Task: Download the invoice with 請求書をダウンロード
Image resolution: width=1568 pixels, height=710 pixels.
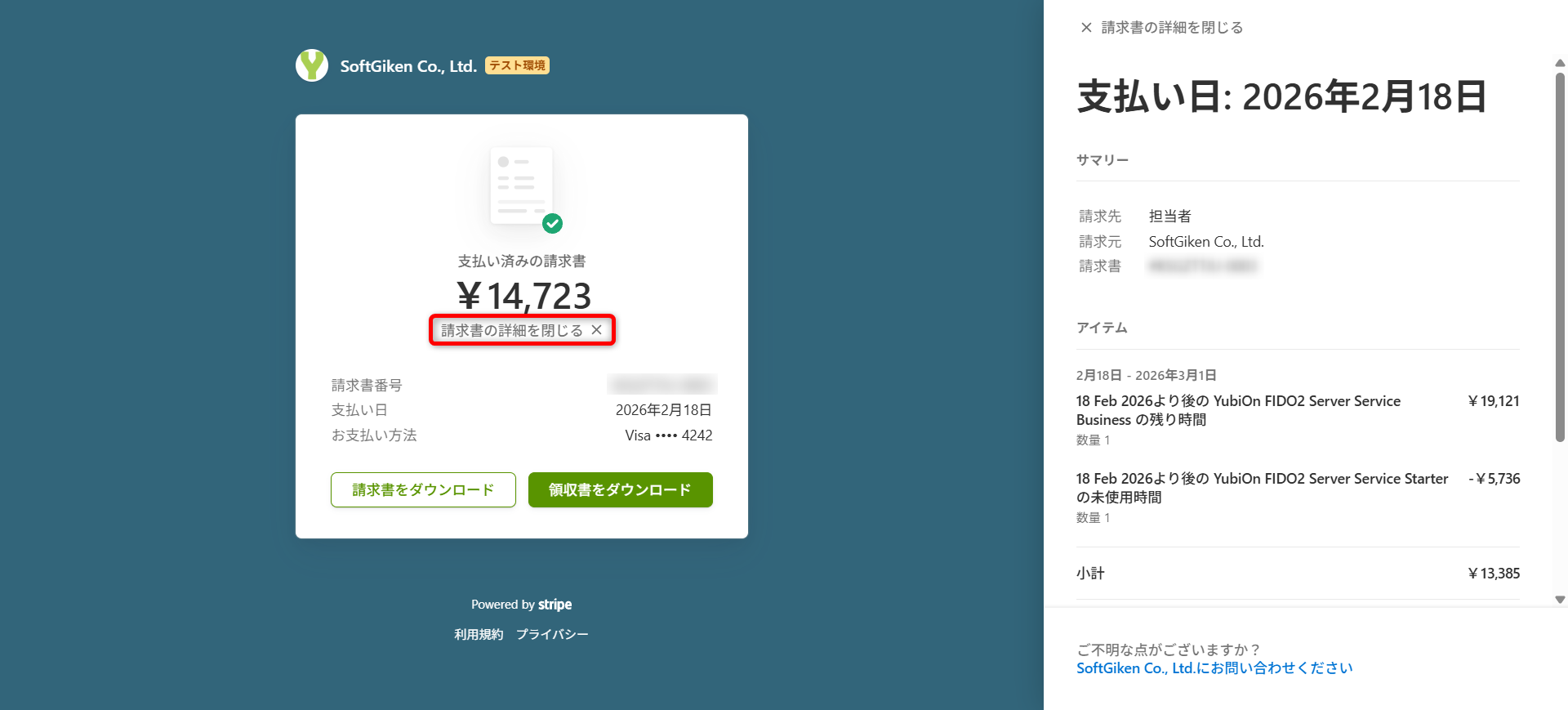Action: click(x=423, y=489)
